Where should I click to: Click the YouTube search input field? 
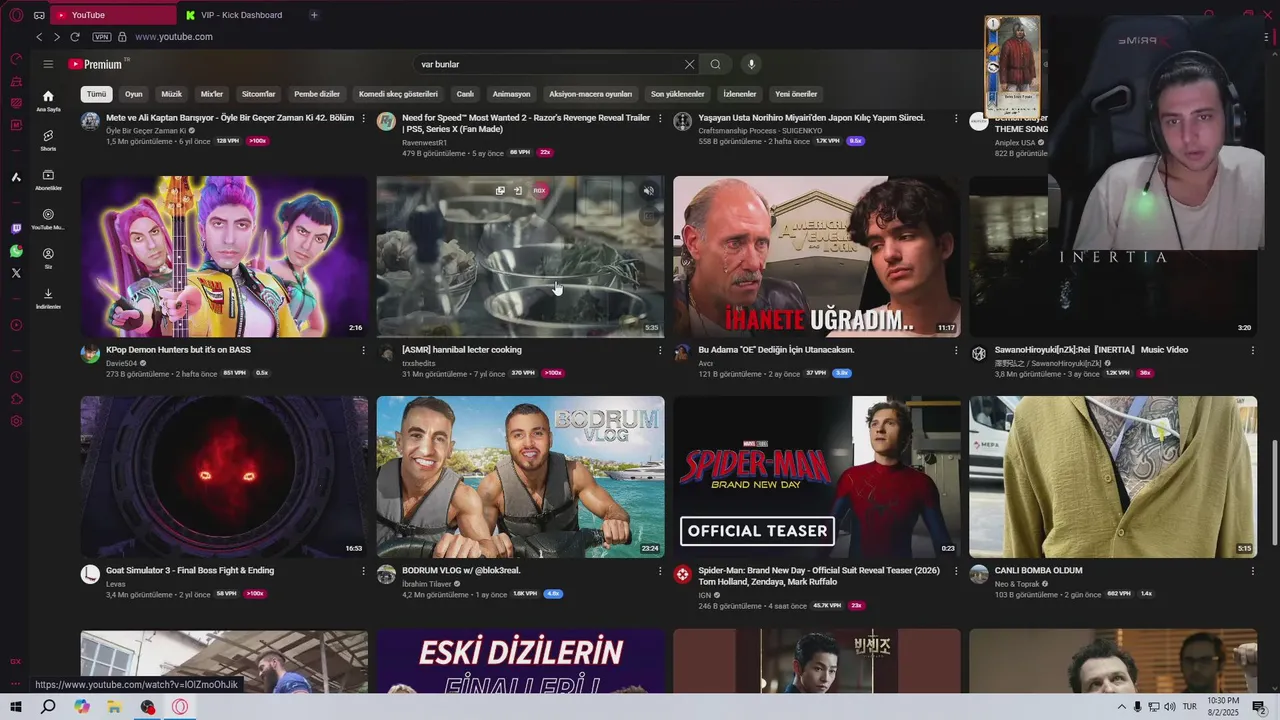pyautogui.click(x=548, y=64)
